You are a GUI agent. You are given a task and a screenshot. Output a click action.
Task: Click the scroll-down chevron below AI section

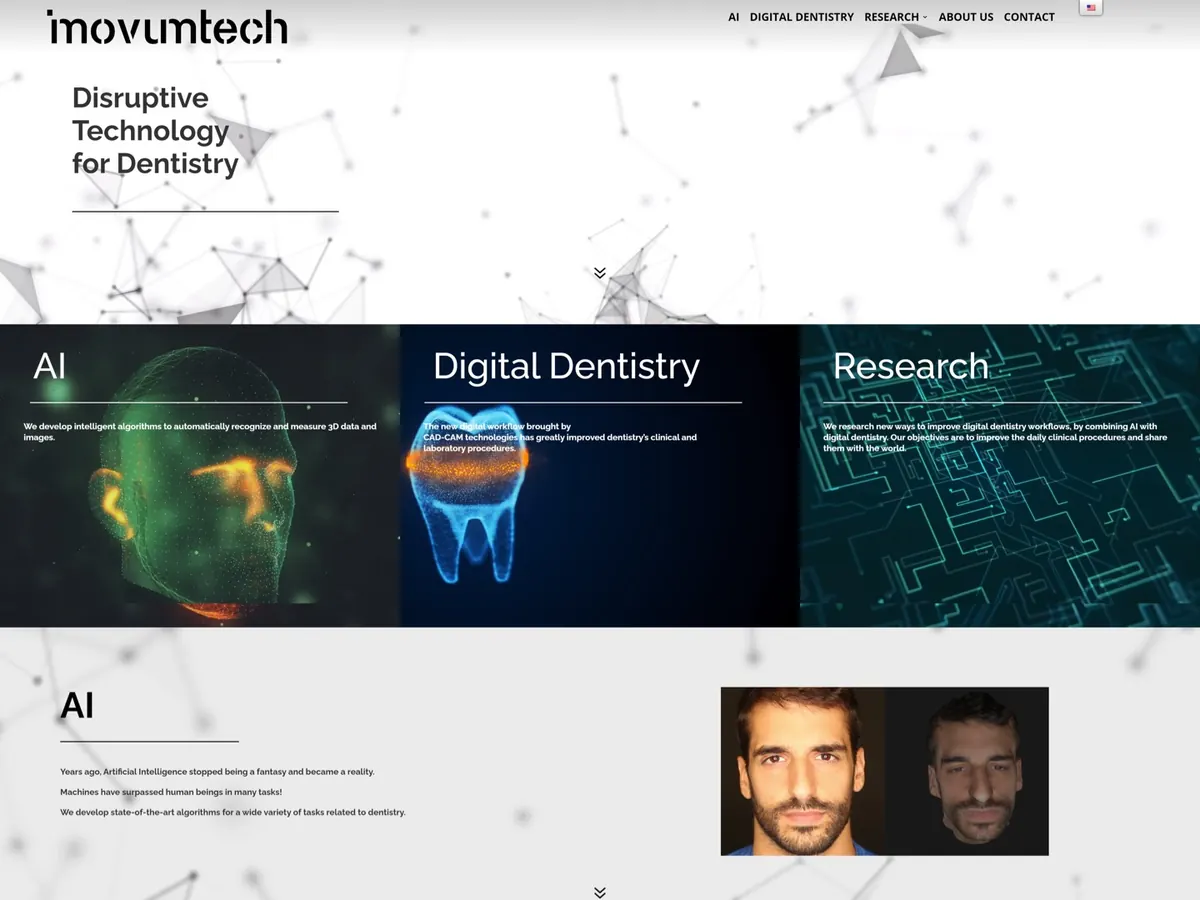point(600,892)
